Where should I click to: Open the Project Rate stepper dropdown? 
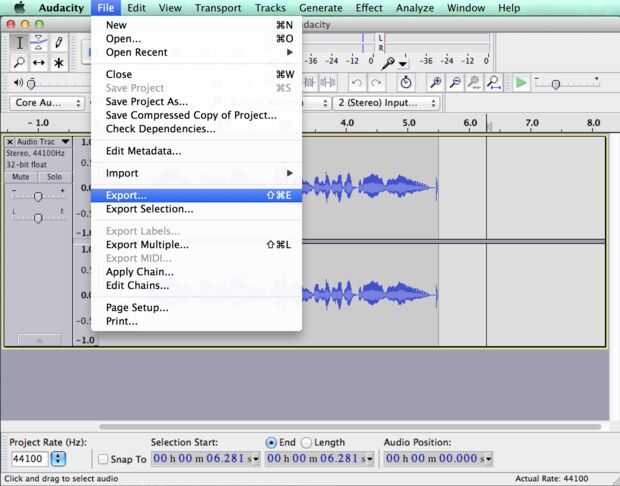59,459
